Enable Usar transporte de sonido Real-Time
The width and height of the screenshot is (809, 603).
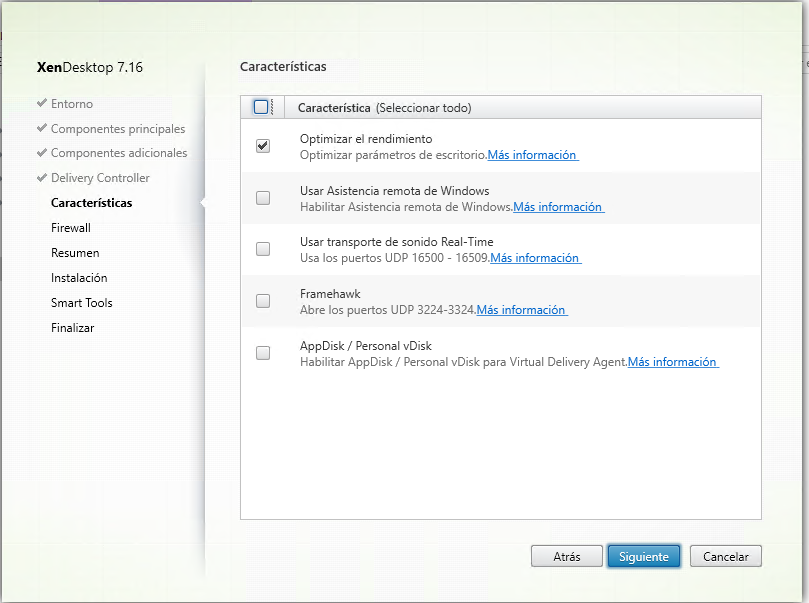pyautogui.click(x=263, y=249)
